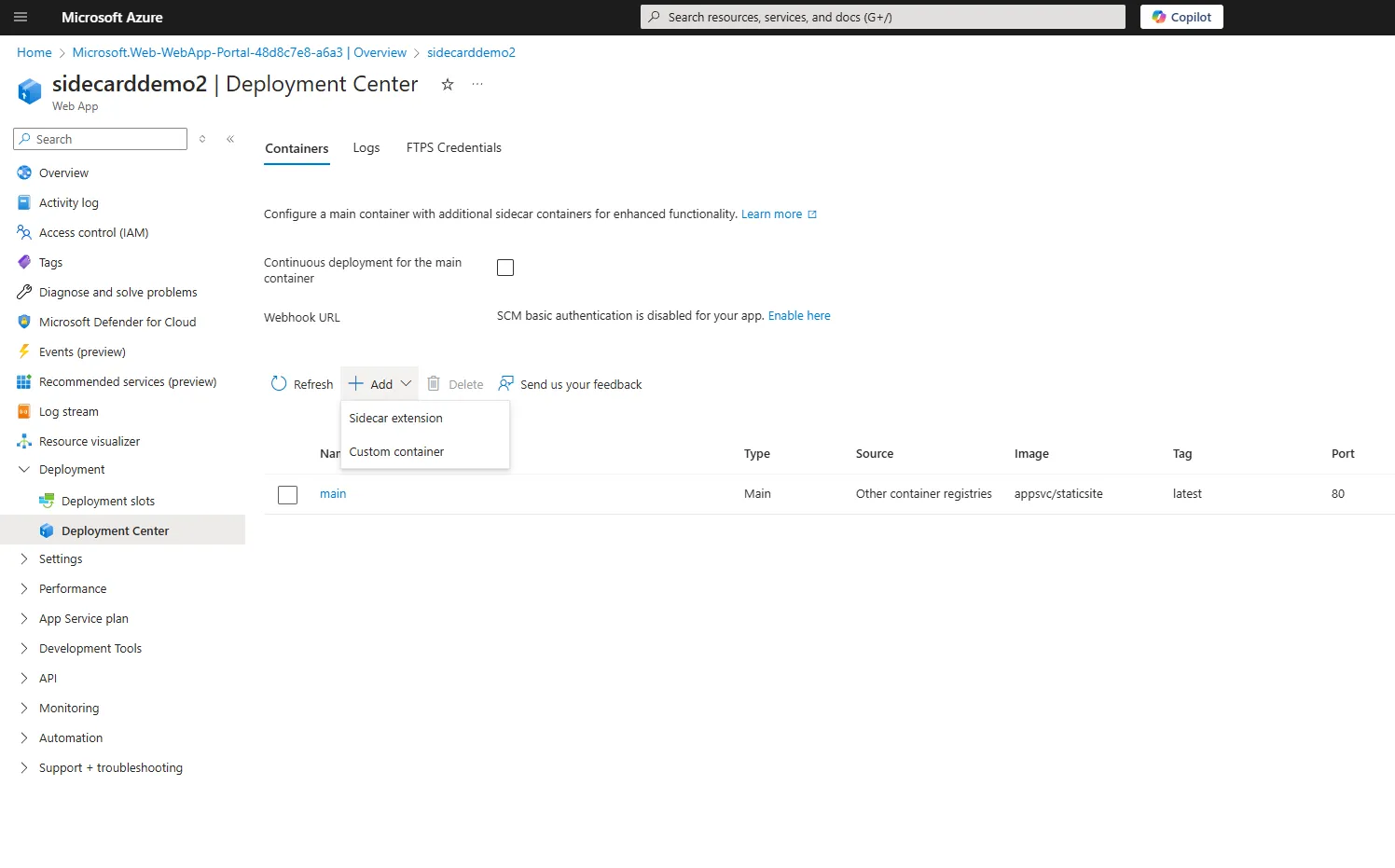Open Access control (IAM)
1395x868 pixels.
coord(93,232)
